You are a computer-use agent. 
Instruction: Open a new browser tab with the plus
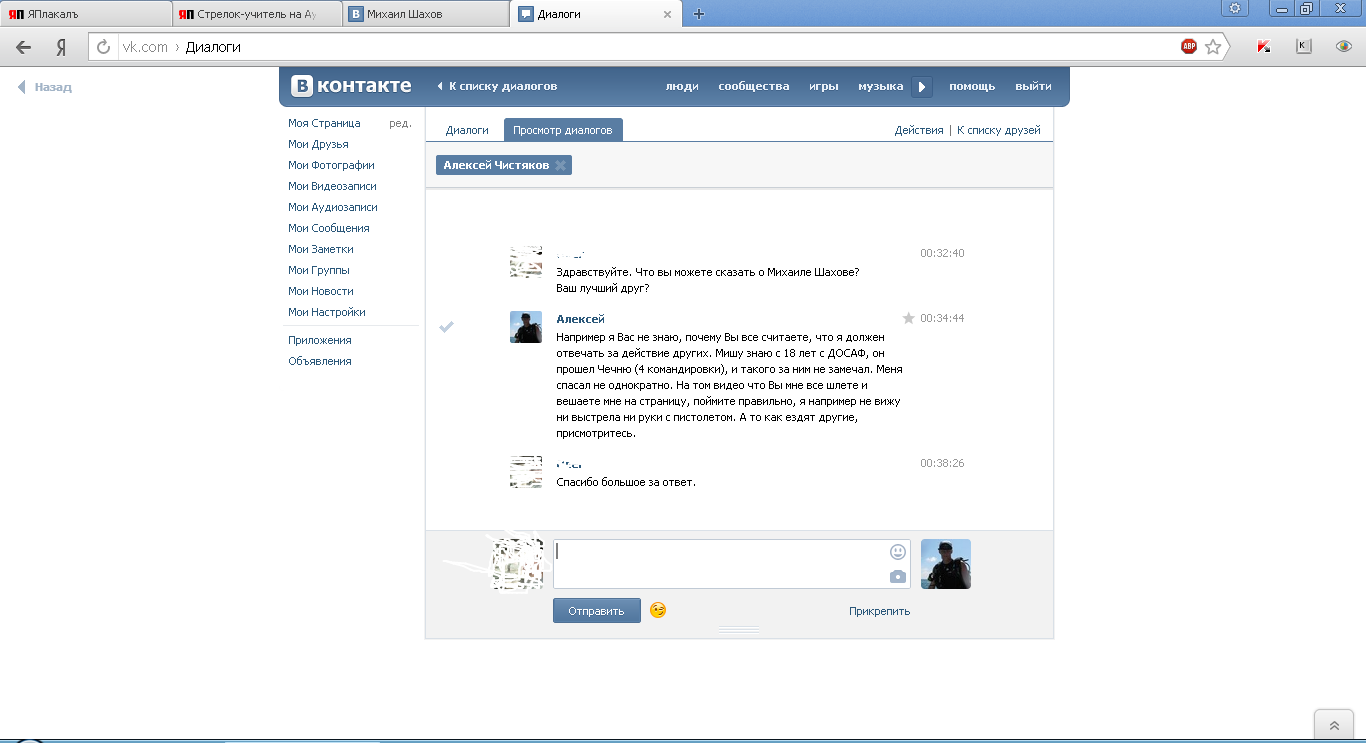pos(699,14)
